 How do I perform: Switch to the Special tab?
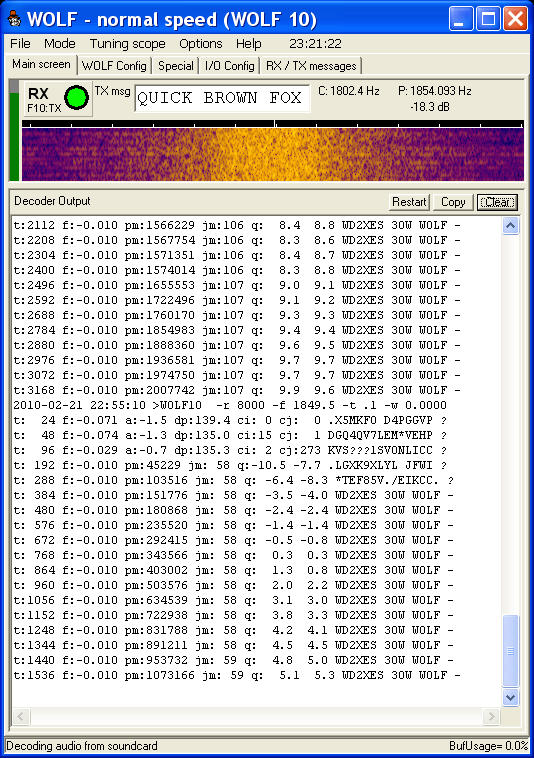176,66
